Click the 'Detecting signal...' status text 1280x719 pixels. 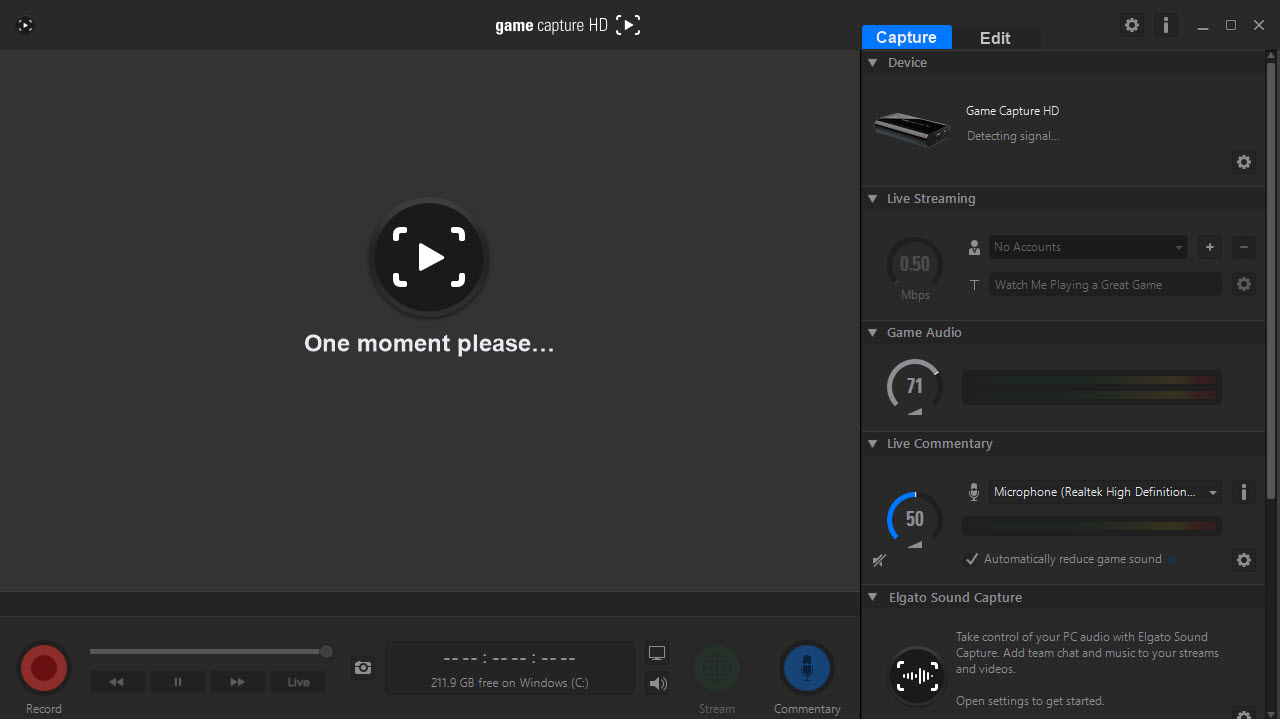1012,136
